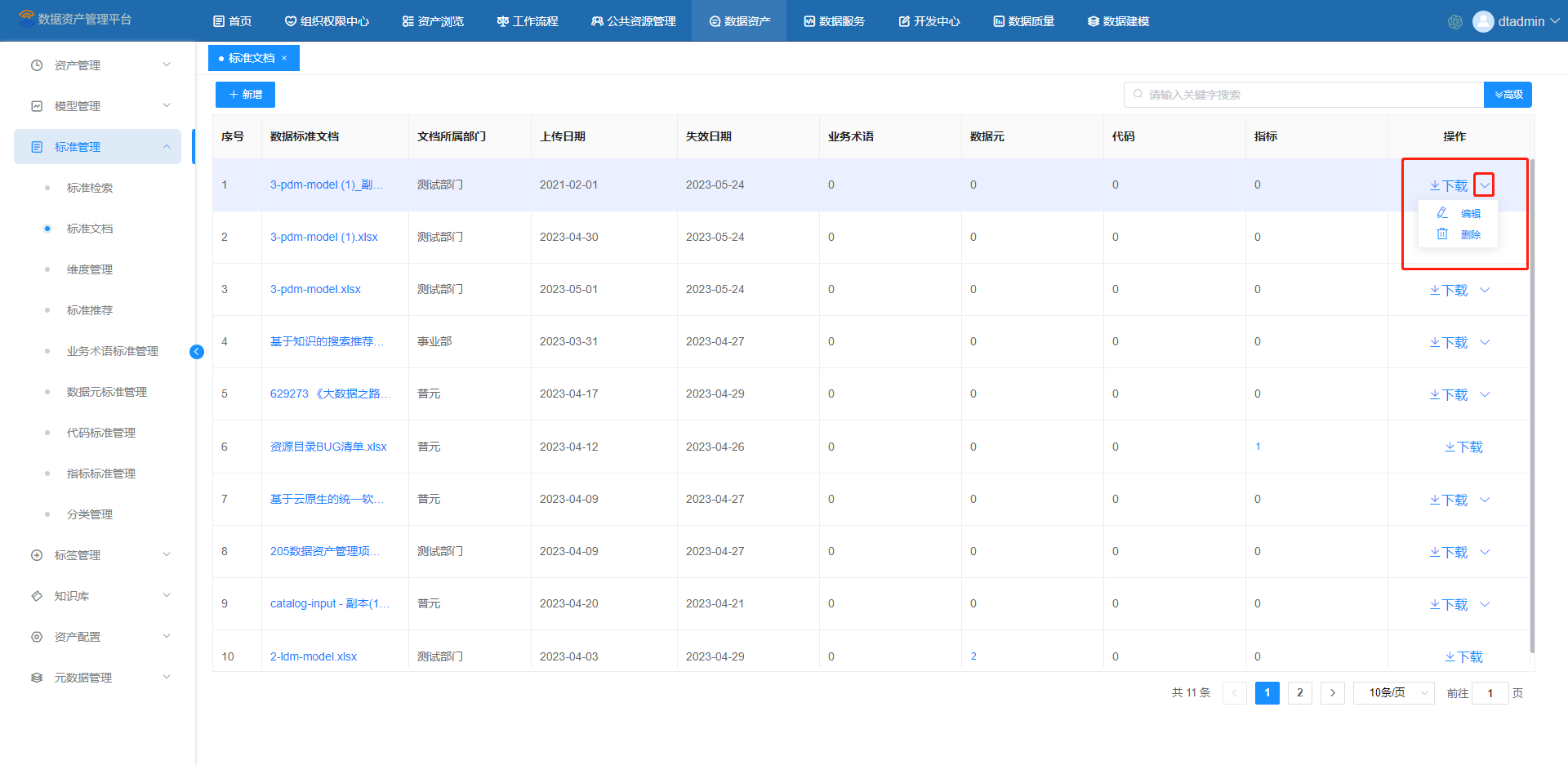Download the 3-pdm-model.xlsx row file
The width and height of the screenshot is (1568, 765).
(x=1449, y=290)
